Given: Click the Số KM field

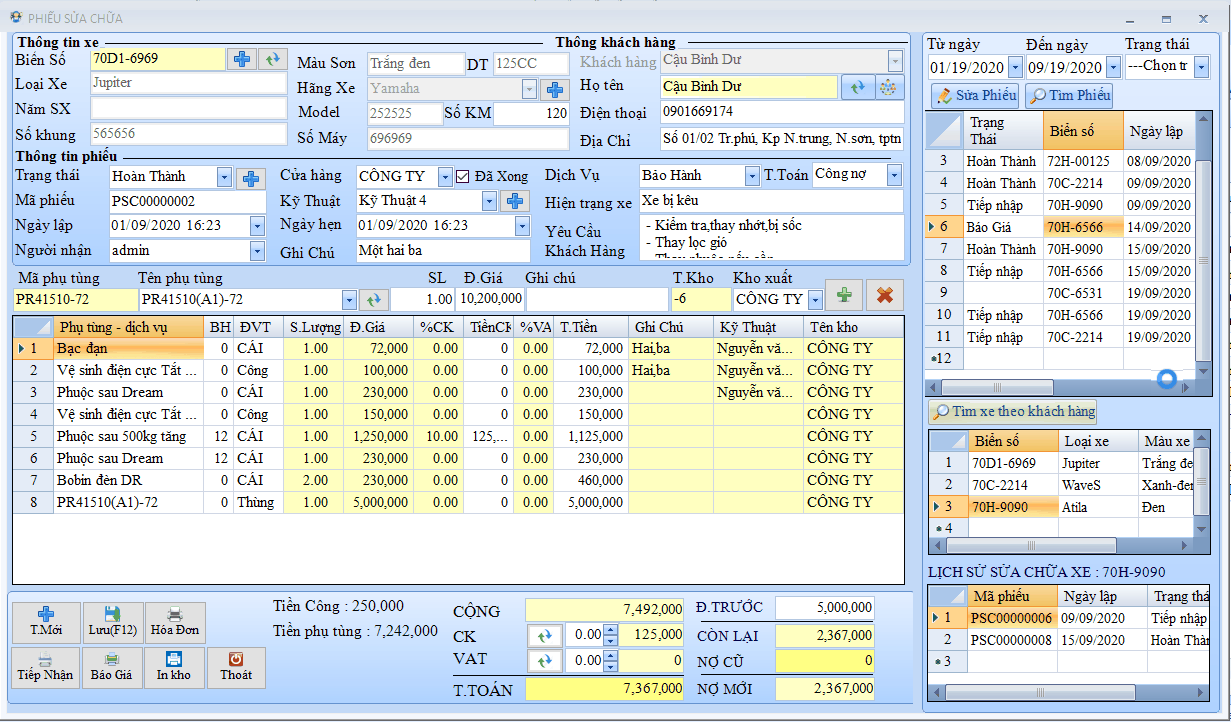Looking at the screenshot, I should 531,114.
